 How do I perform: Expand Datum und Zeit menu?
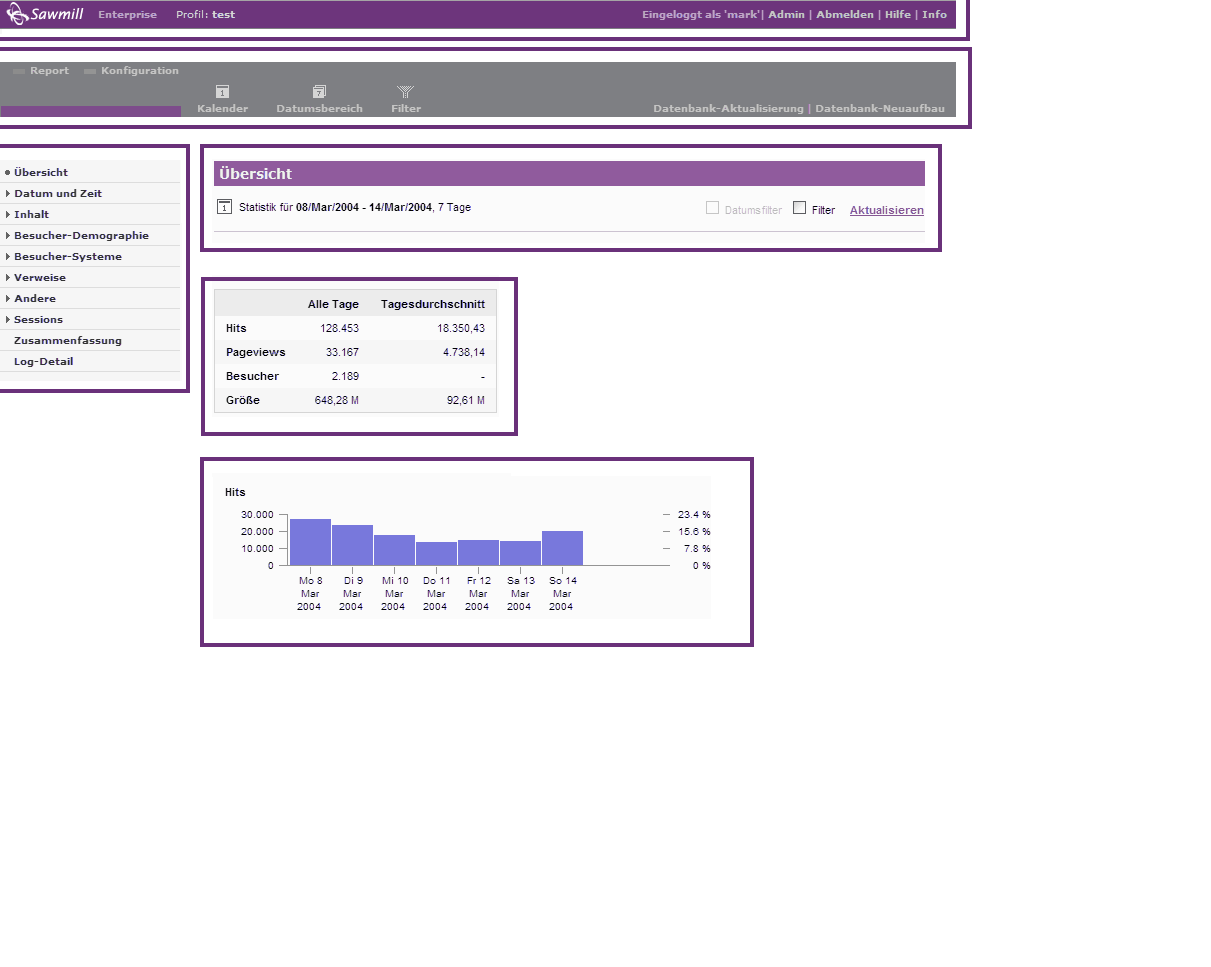point(57,193)
